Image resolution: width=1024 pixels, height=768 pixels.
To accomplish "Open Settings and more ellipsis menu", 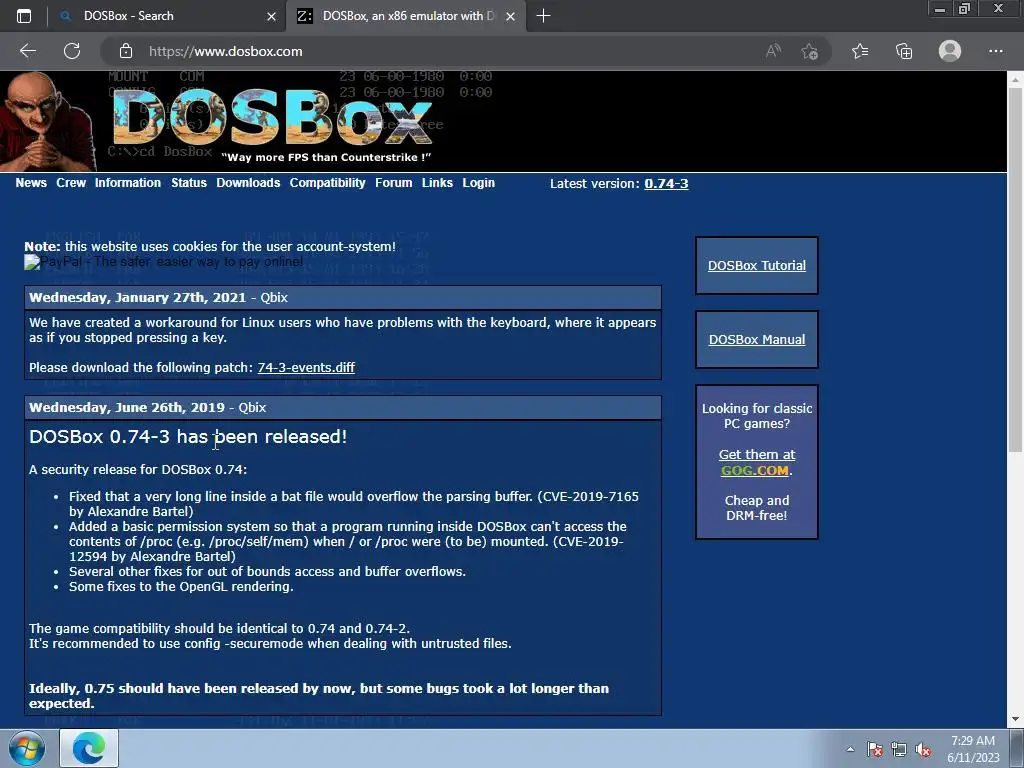I will (x=995, y=51).
